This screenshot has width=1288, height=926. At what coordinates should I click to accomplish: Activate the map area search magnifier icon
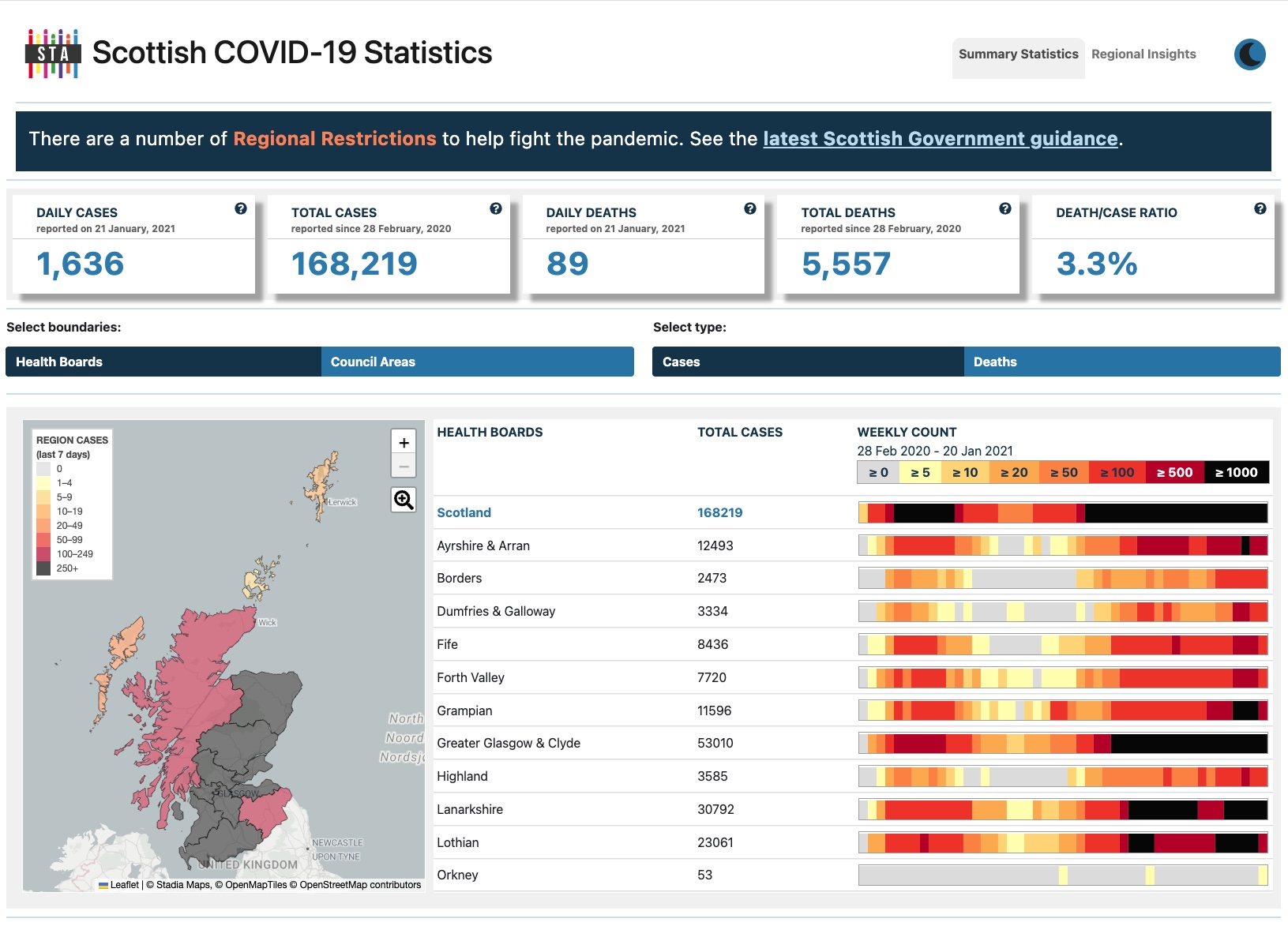pyautogui.click(x=403, y=500)
